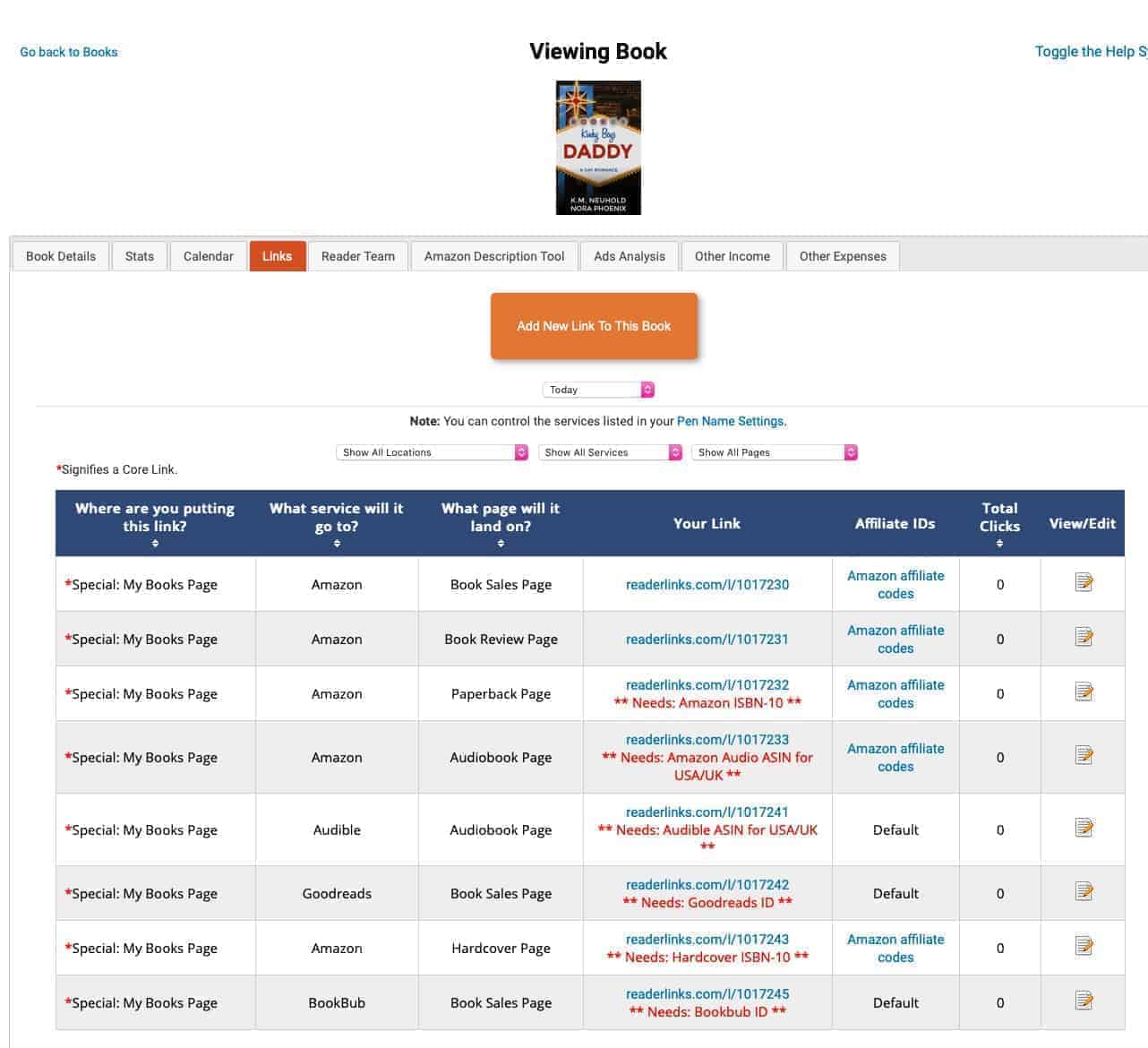Open link readerlinks.com/l/1017233
The height and width of the screenshot is (1048, 1148).
(707, 740)
